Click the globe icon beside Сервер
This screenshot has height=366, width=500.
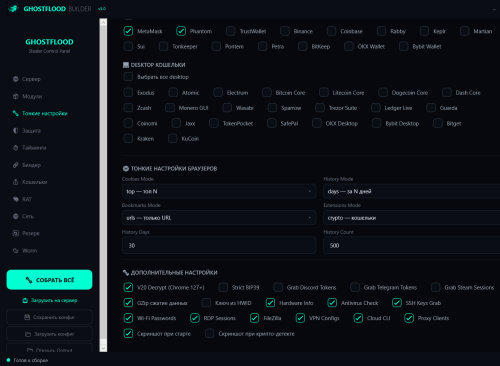(16, 79)
